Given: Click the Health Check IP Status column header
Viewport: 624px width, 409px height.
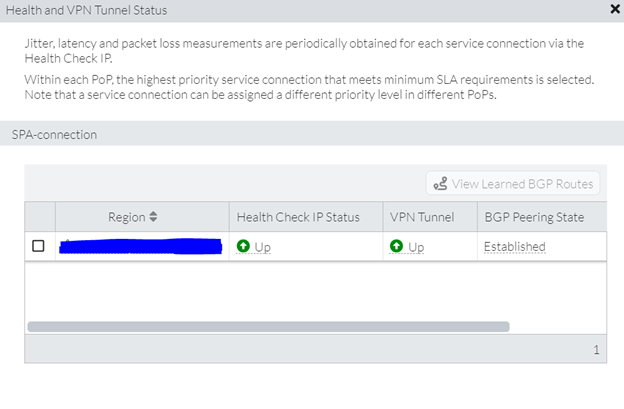Looking at the screenshot, I should click(x=297, y=217).
